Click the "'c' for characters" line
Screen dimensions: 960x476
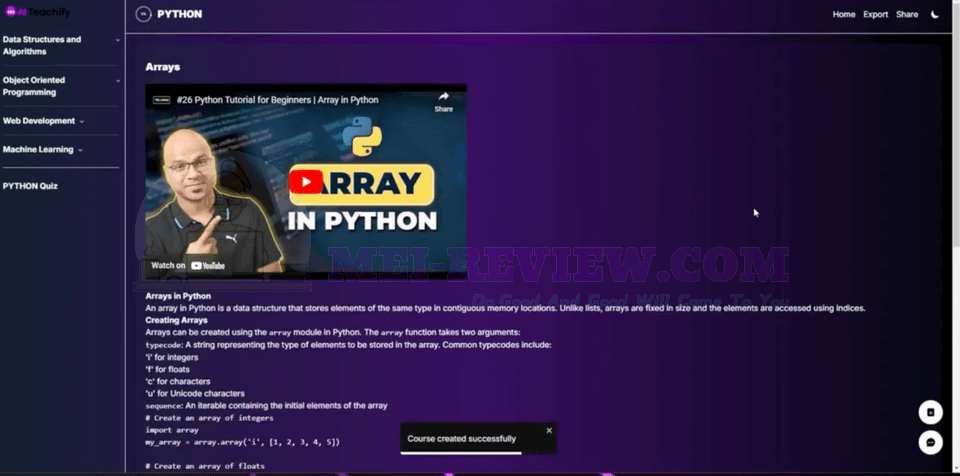(178, 381)
